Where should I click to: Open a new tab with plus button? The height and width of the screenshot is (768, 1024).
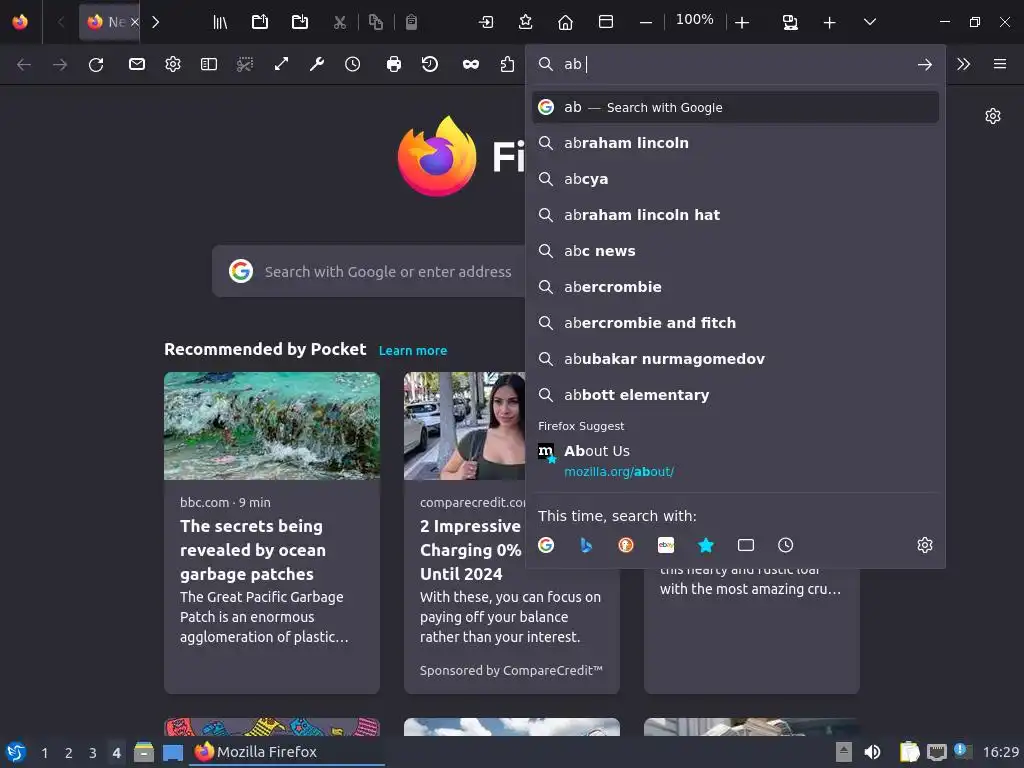(x=829, y=22)
